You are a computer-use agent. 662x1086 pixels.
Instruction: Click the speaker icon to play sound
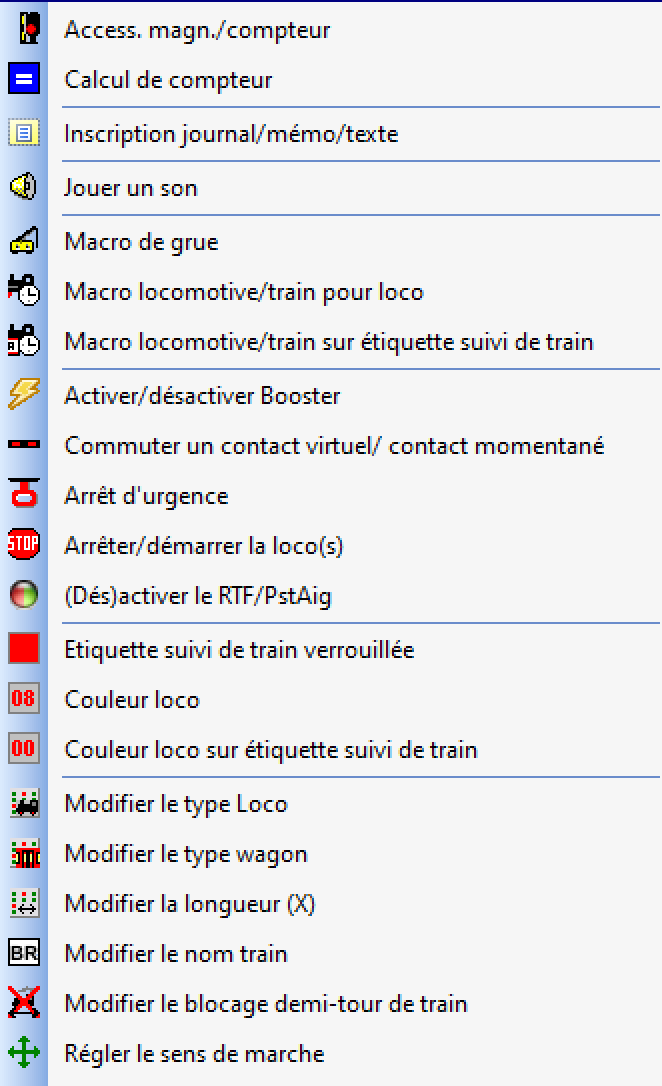(23, 187)
